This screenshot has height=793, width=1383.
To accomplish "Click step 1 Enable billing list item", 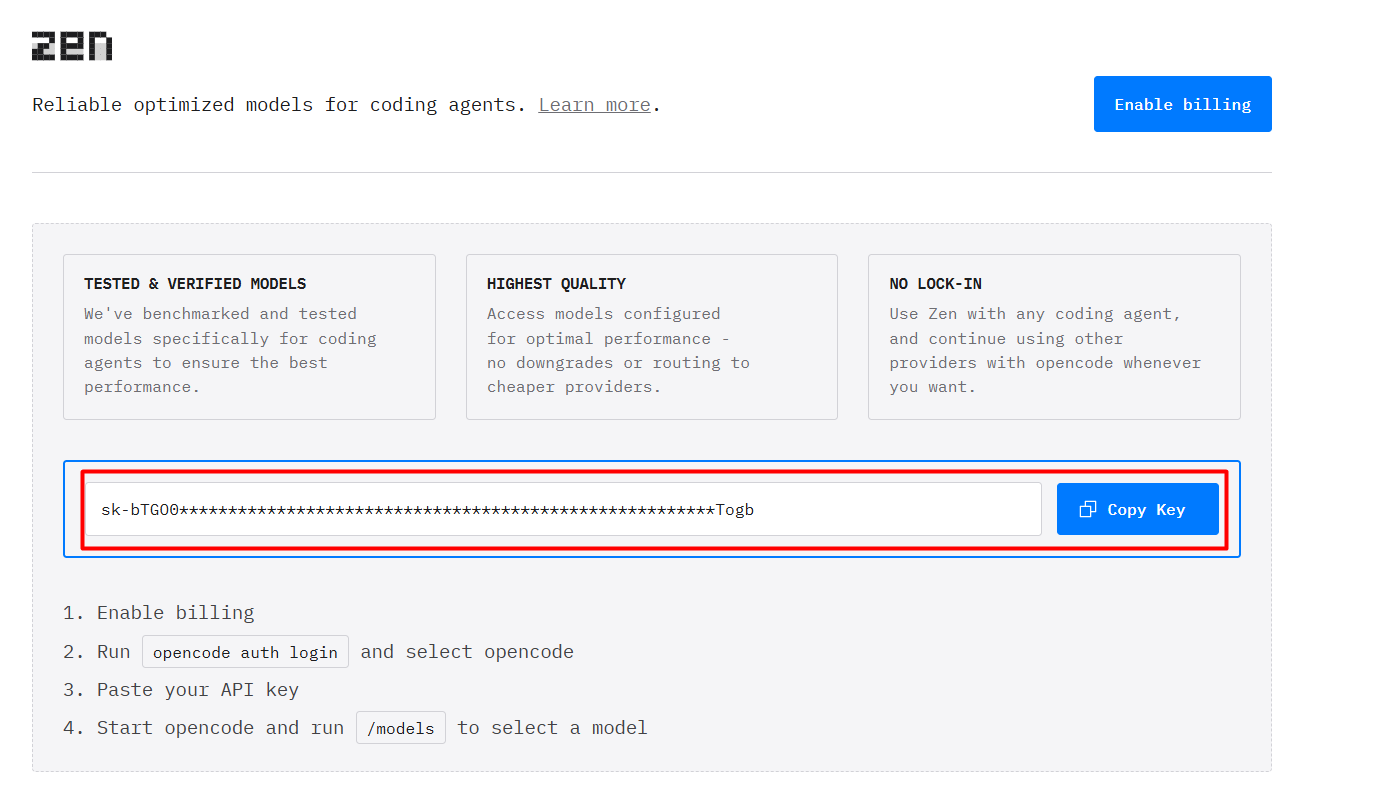I will [x=175, y=613].
